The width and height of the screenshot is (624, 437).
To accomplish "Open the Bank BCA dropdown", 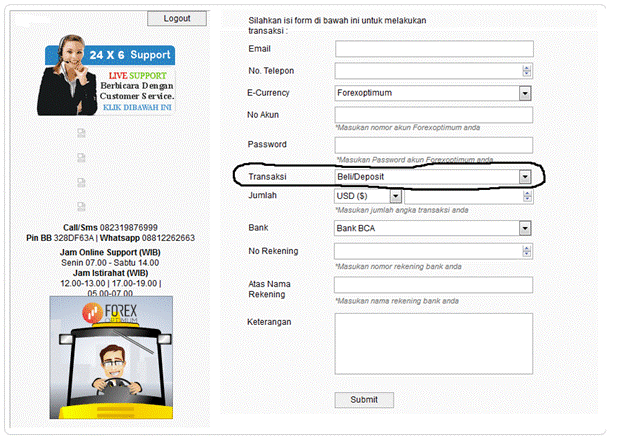I will click(433, 228).
